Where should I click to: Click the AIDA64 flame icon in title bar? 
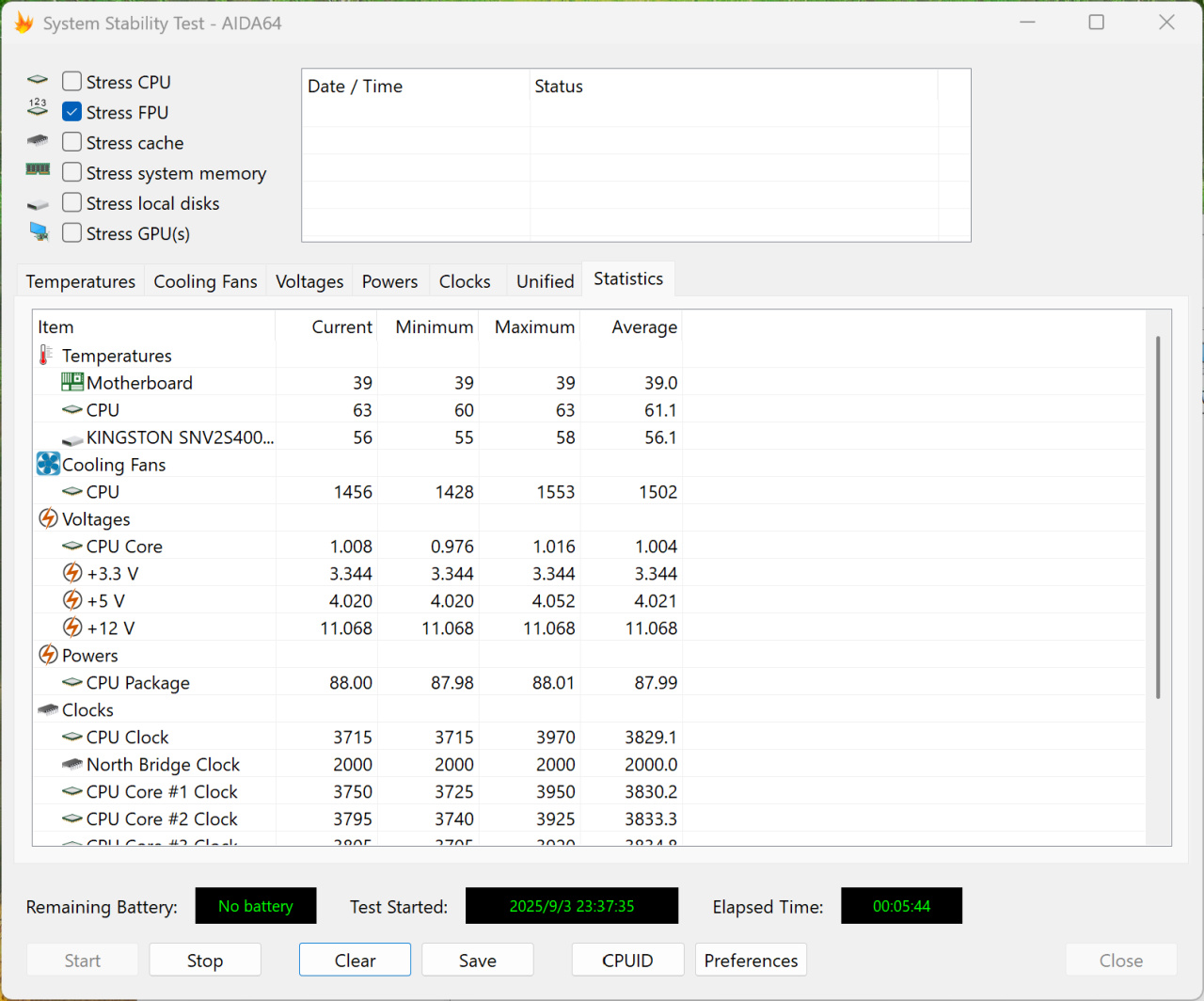pos(24,23)
